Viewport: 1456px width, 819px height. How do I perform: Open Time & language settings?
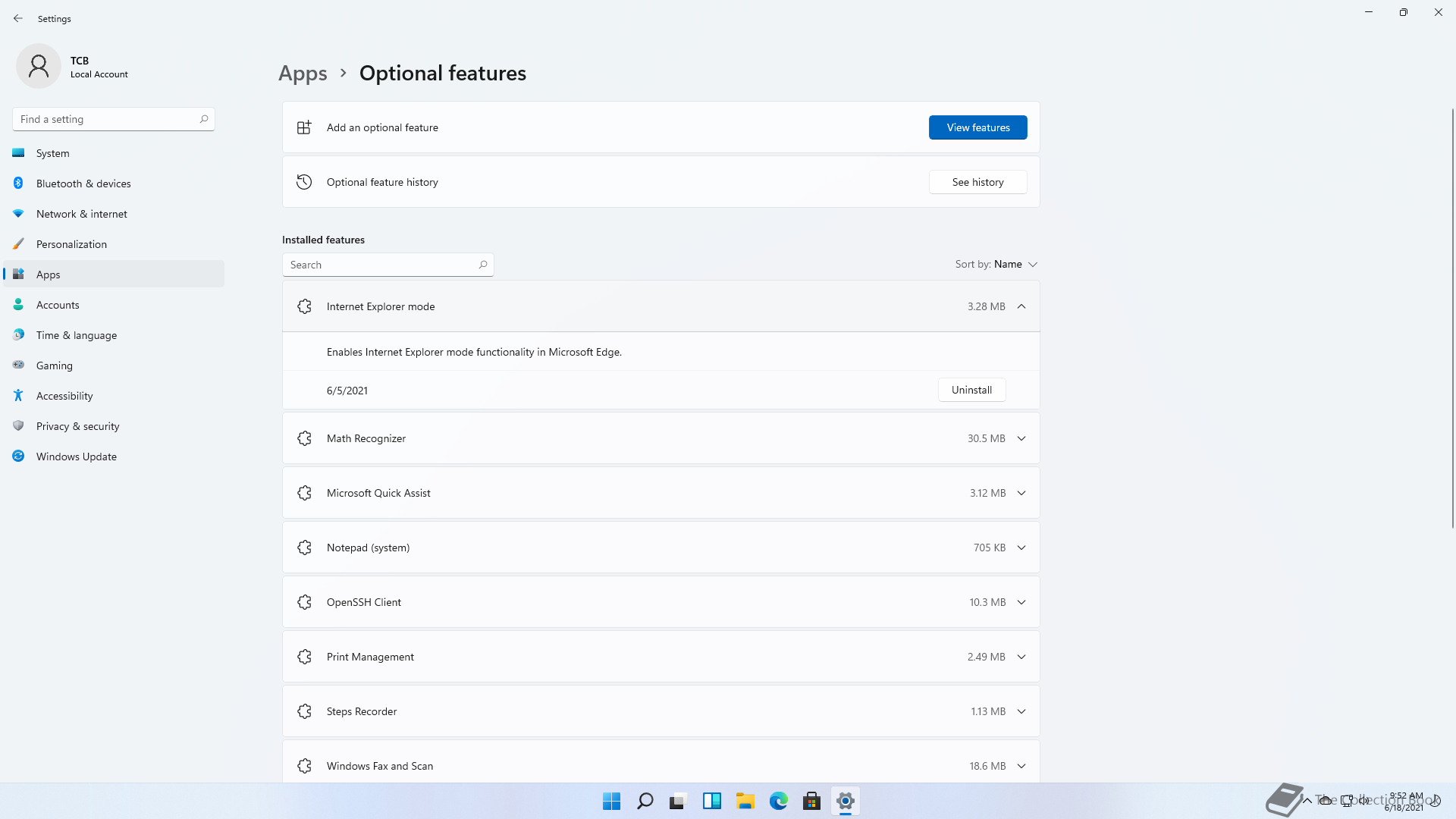[x=114, y=335]
